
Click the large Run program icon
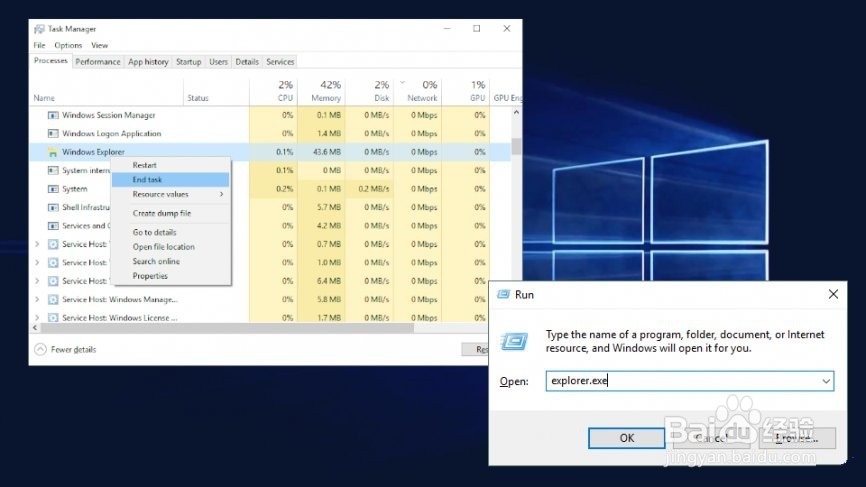click(x=514, y=342)
